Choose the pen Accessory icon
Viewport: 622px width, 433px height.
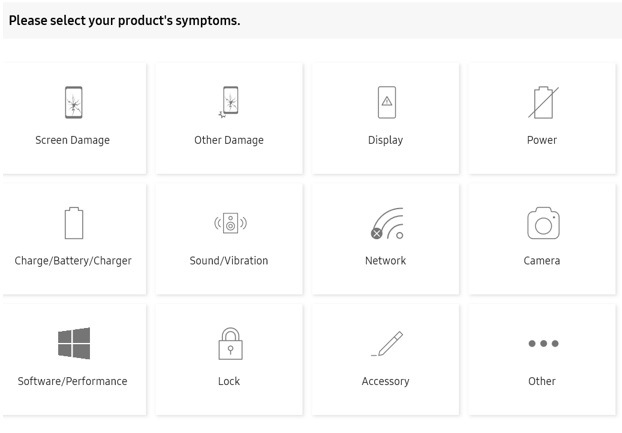(x=387, y=344)
